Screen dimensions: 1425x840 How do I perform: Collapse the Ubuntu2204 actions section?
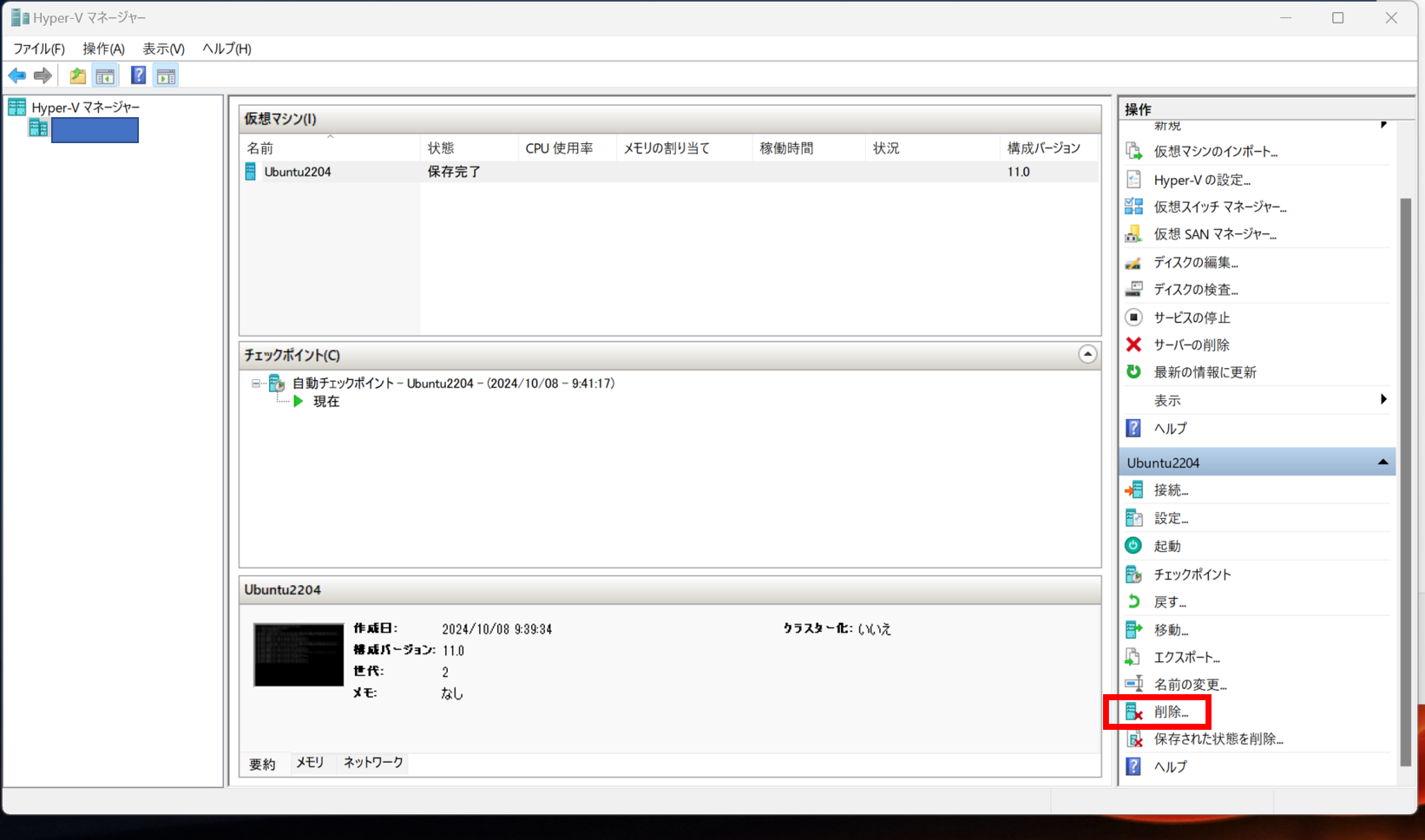coord(1382,463)
